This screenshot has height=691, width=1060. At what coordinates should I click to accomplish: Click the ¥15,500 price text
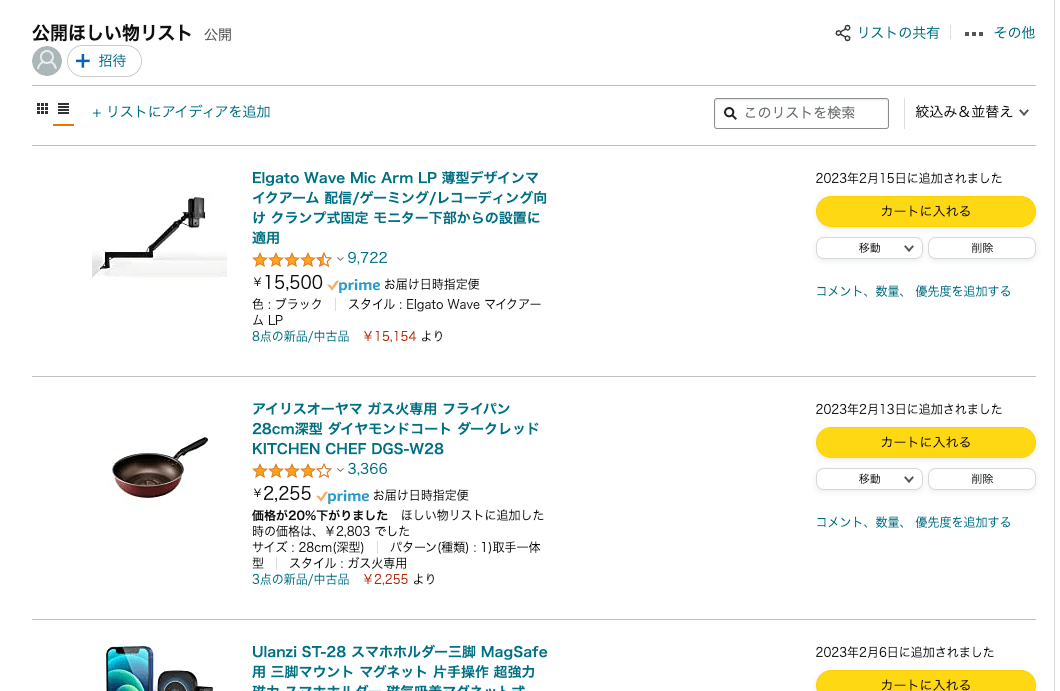click(288, 283)
